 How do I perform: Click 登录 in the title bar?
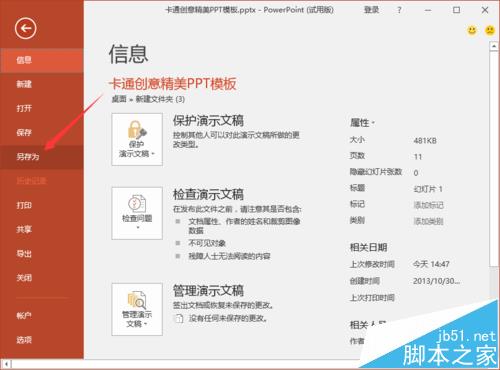371,10
